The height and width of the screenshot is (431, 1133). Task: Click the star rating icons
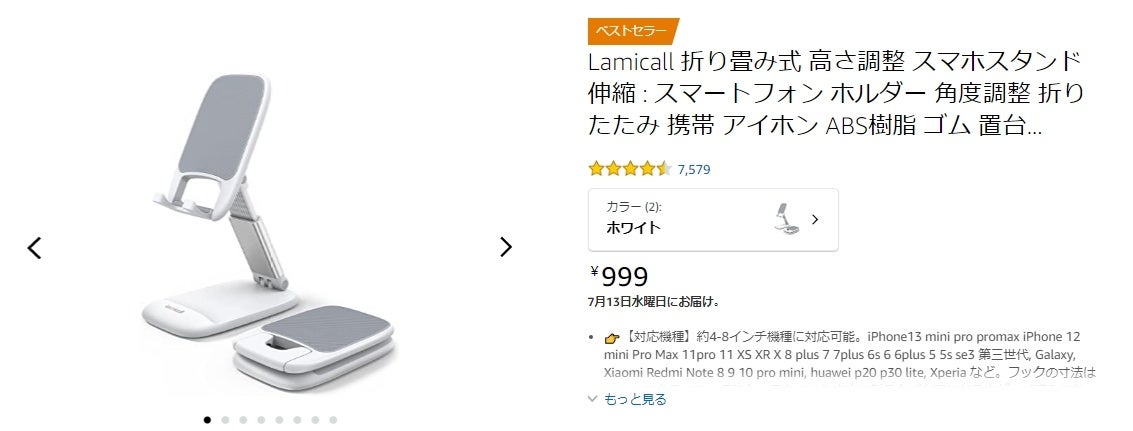(x=629, y=169)
